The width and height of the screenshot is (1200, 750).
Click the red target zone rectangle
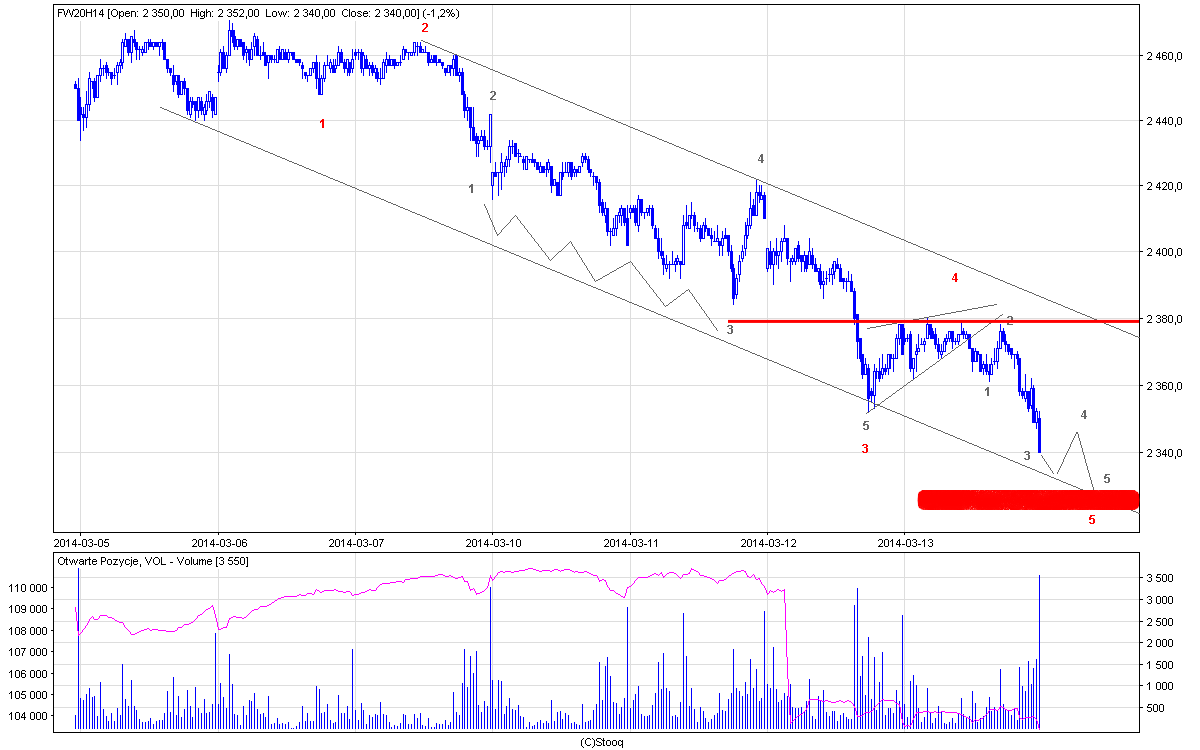click(x=1028, y=499)
